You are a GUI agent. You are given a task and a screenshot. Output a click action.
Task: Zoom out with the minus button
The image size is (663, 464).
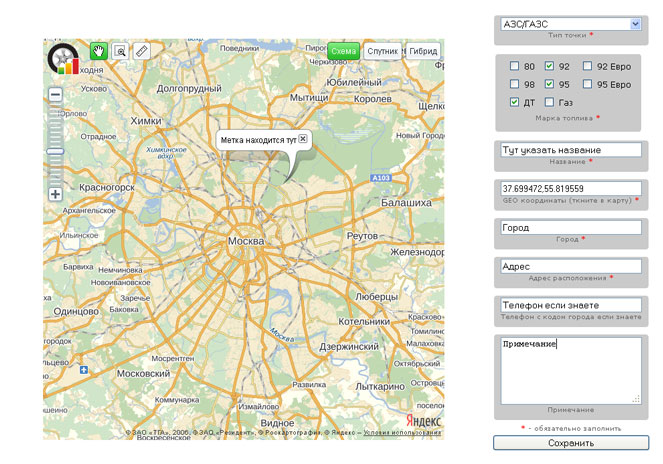pyautogui.click(x=55, y=94)
